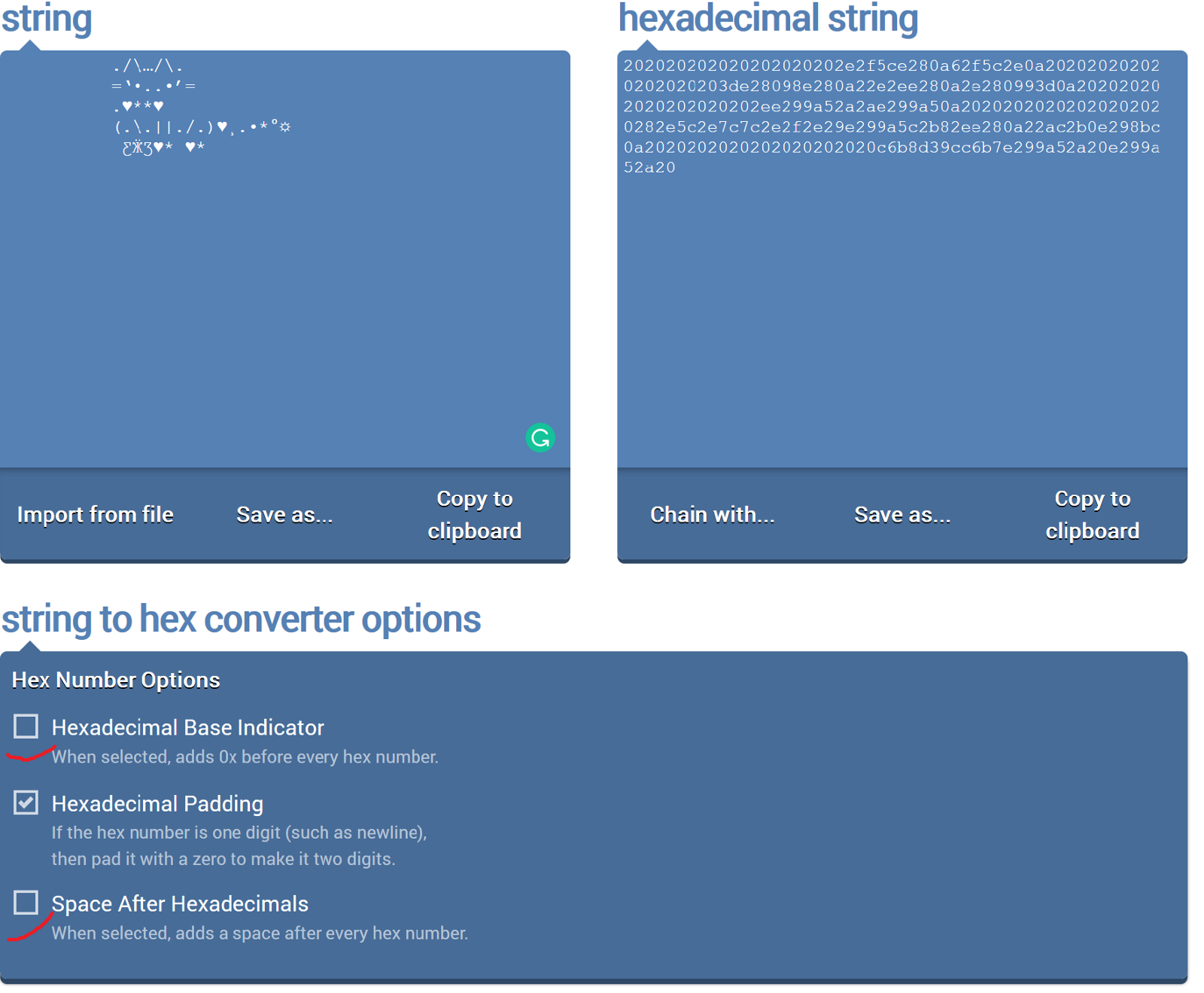This screenshot has height=993, width=1204.
Task: Open the Chain with... option
Action: tap(712, 515)
